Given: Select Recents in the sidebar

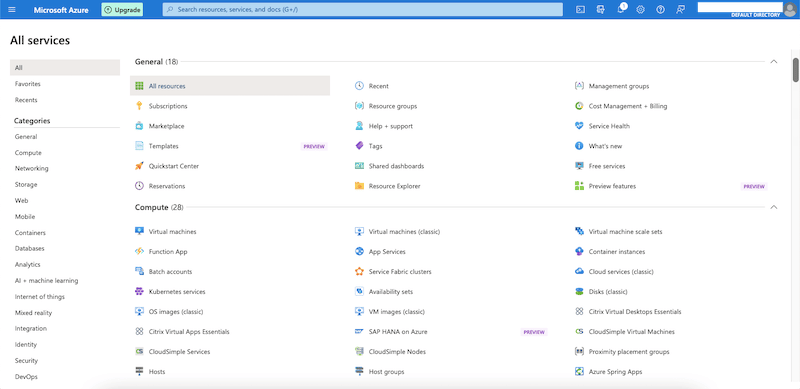Looking at the screenshot, I should (x=26, y=100).
